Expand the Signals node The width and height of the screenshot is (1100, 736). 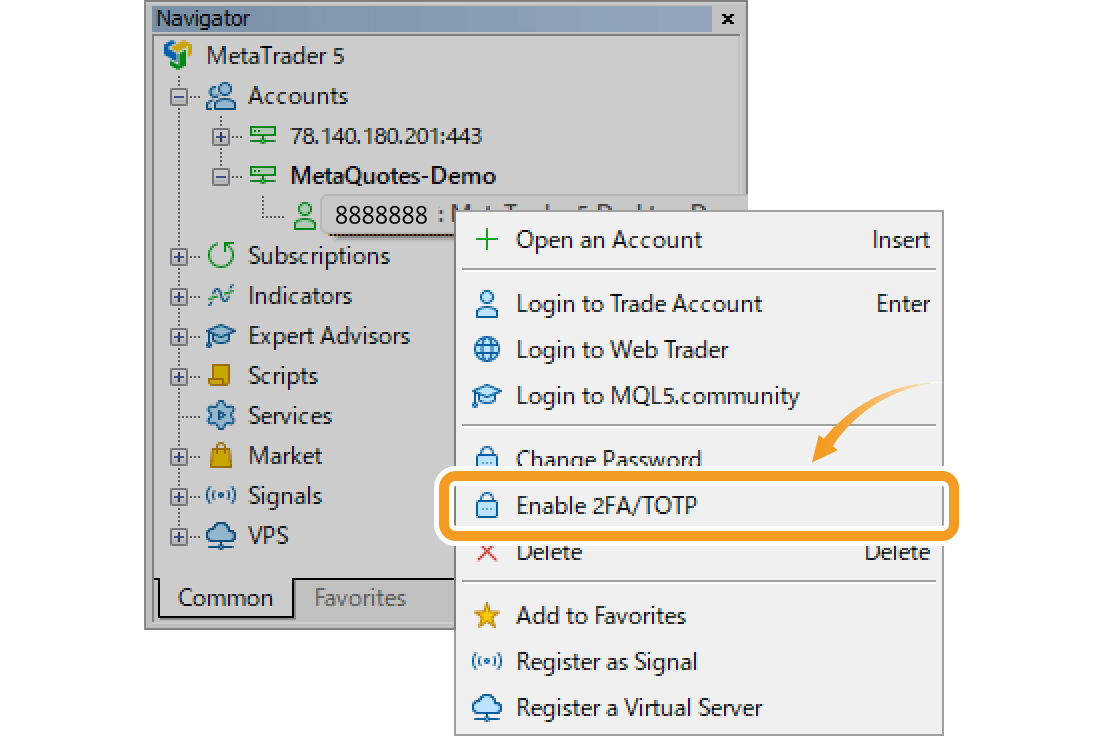pos(179,497)
